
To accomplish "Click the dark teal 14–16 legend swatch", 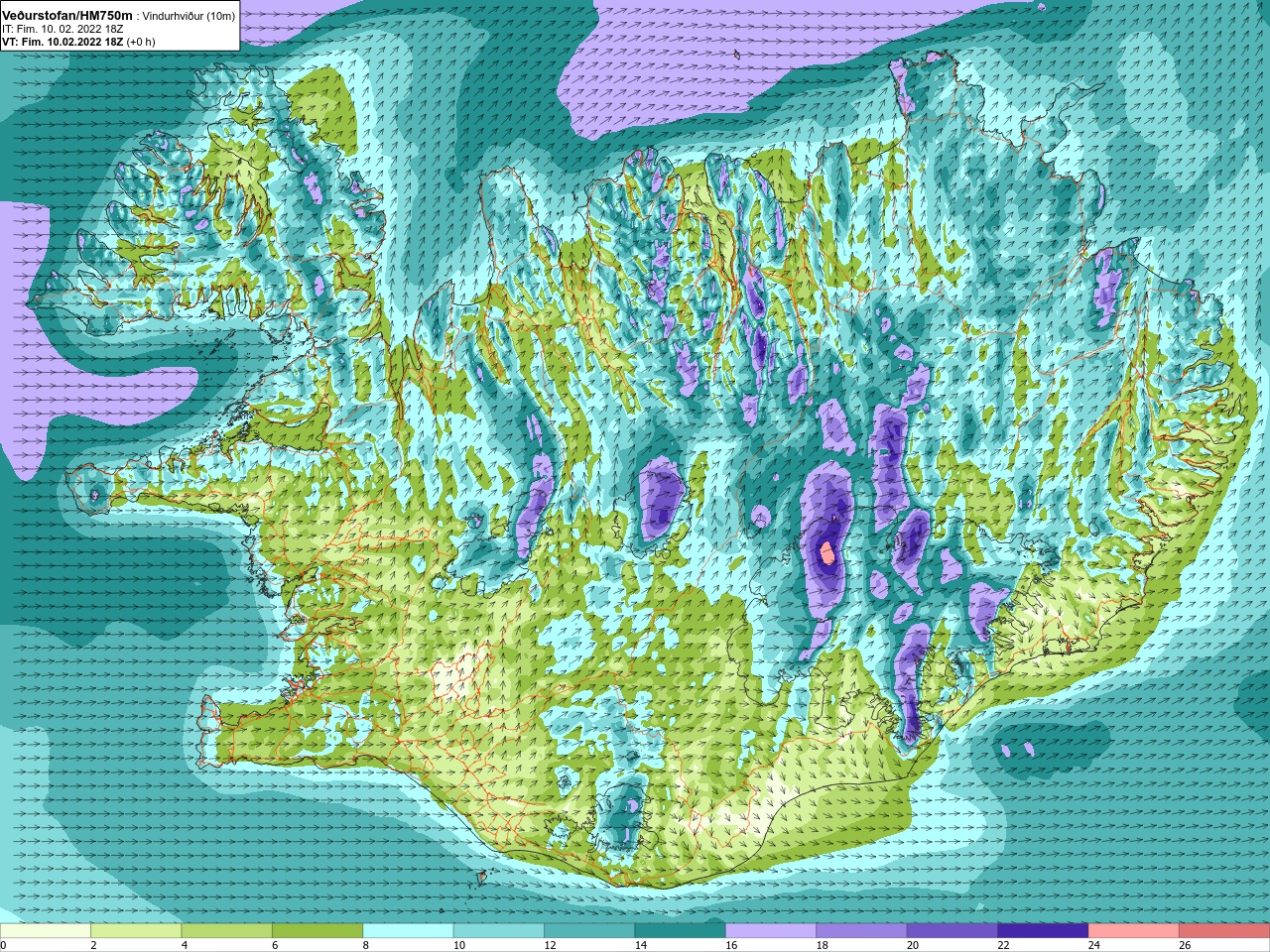I will [x=680, y=931].
